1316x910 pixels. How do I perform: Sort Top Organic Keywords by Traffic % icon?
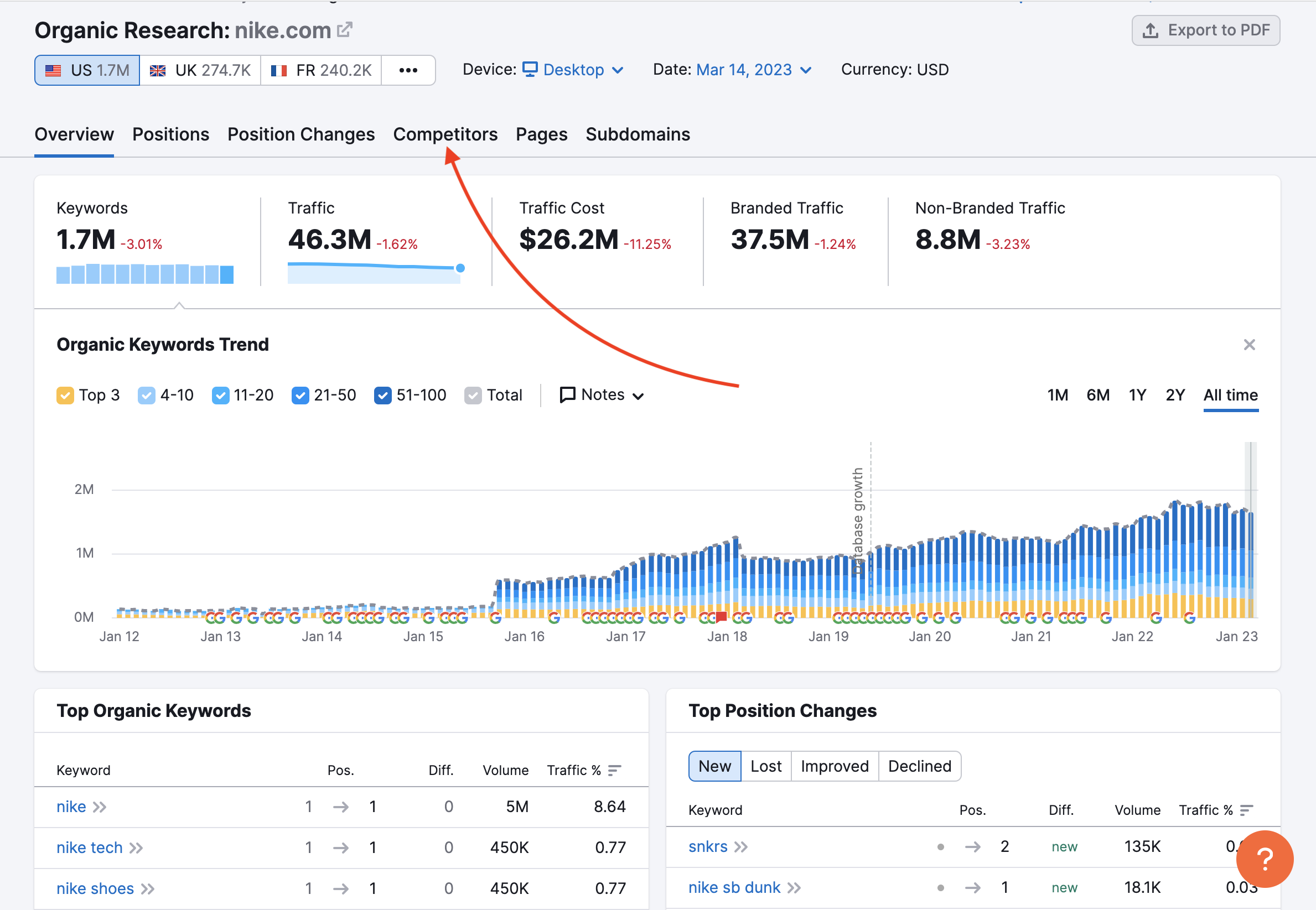(x=614, y=770)
